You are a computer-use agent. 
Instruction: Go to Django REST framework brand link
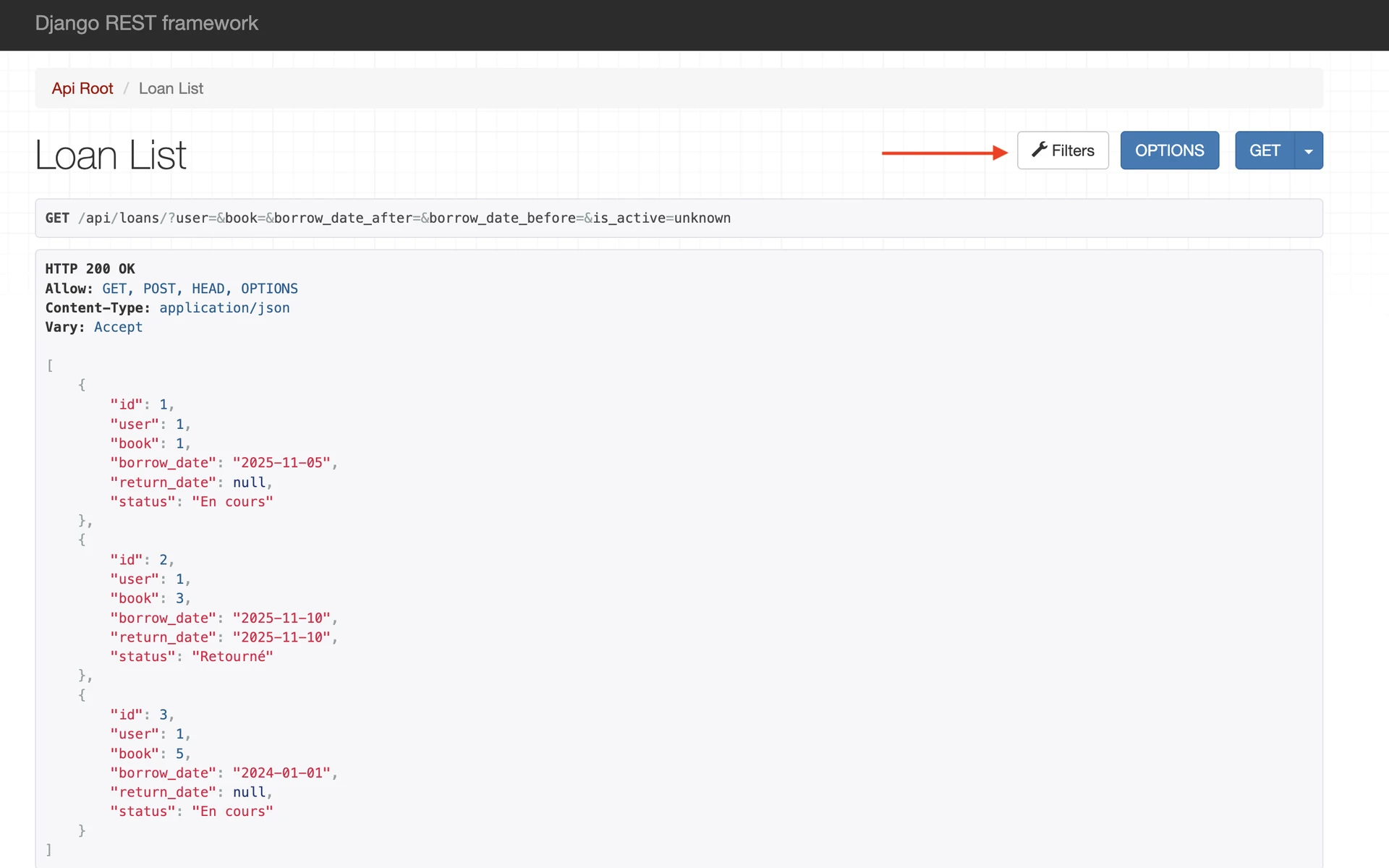coord(146,23)
